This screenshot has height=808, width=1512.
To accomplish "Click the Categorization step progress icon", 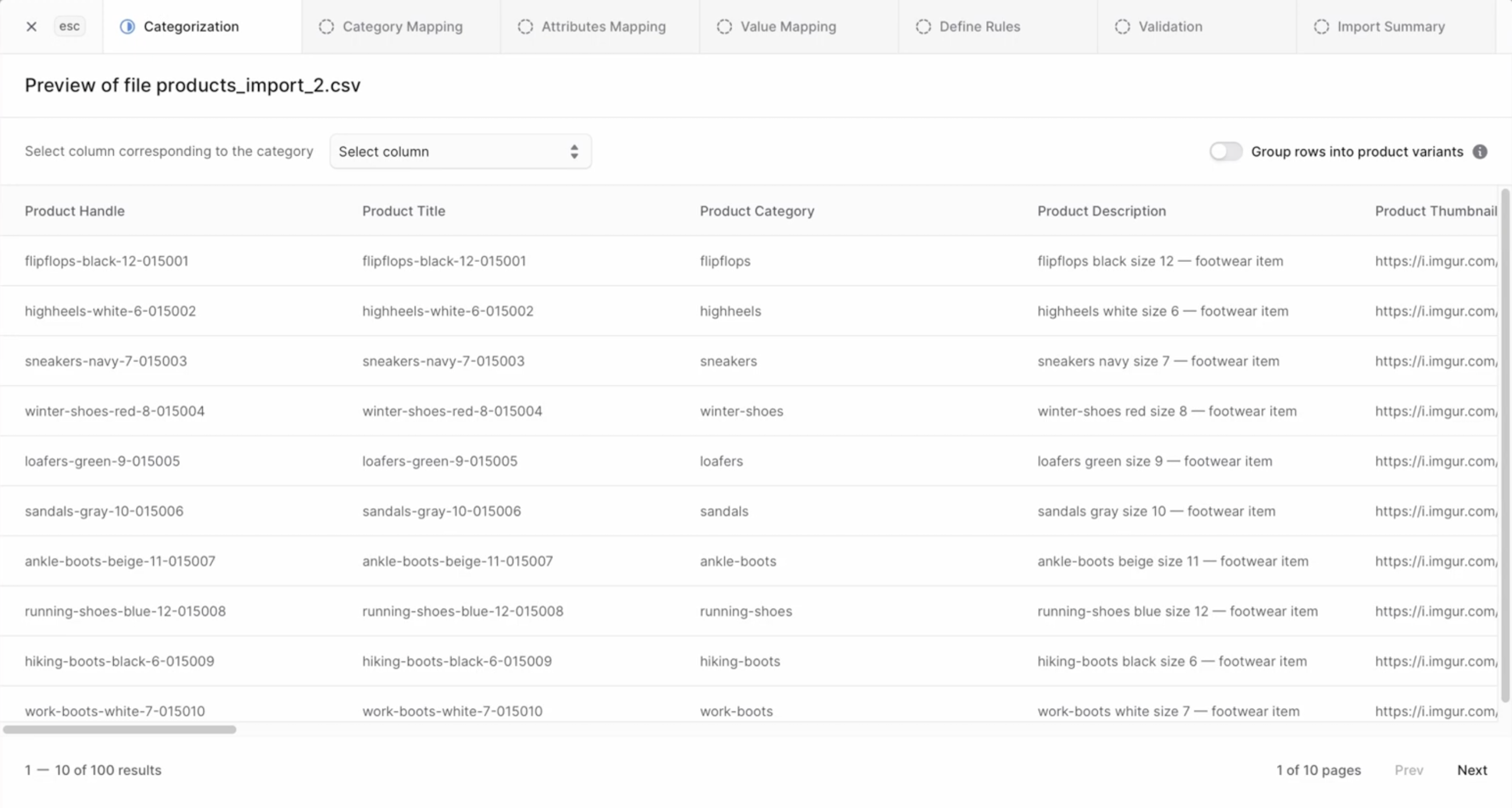I will 128,26.
